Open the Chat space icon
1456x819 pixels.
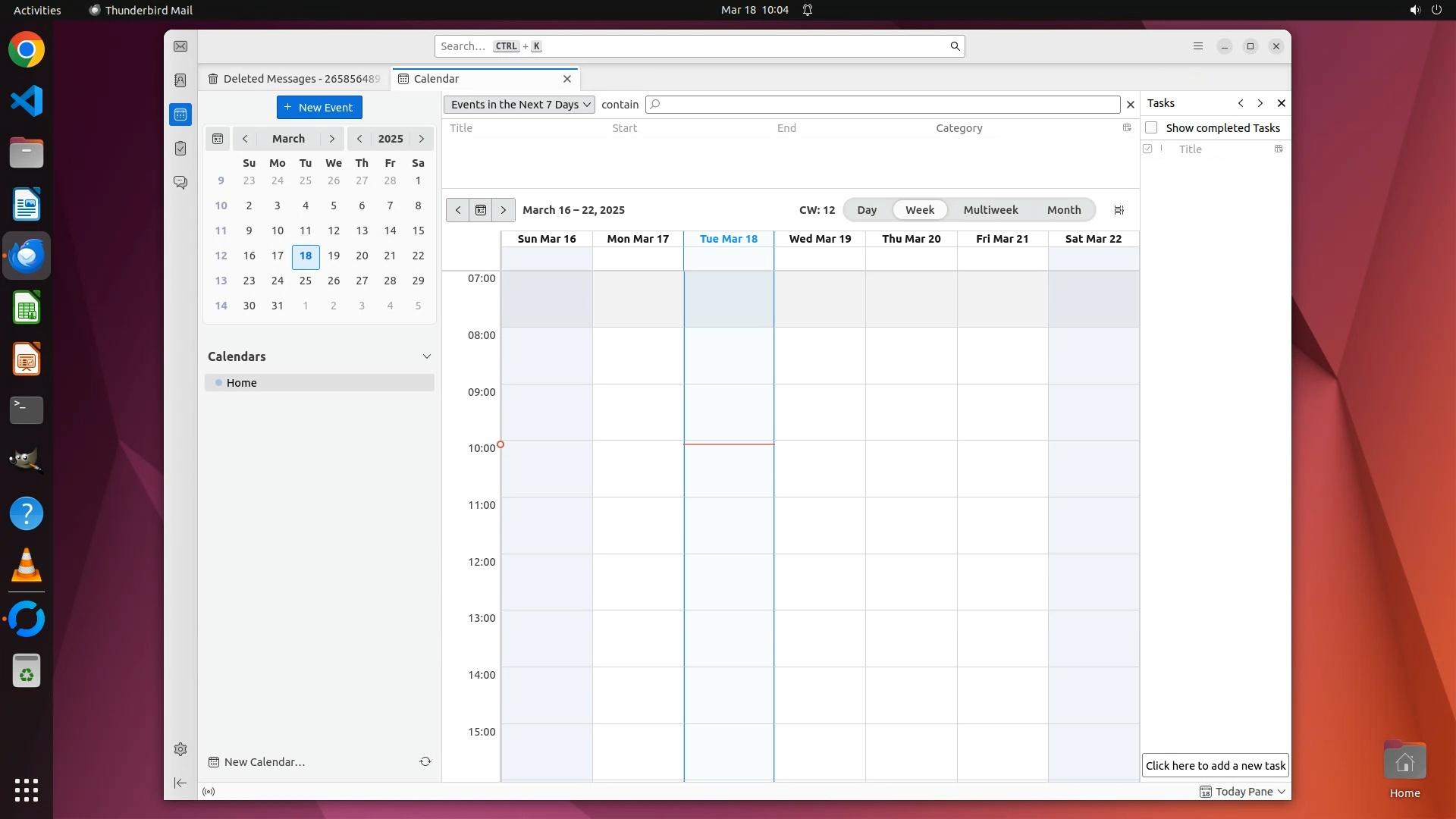[180, 183]
